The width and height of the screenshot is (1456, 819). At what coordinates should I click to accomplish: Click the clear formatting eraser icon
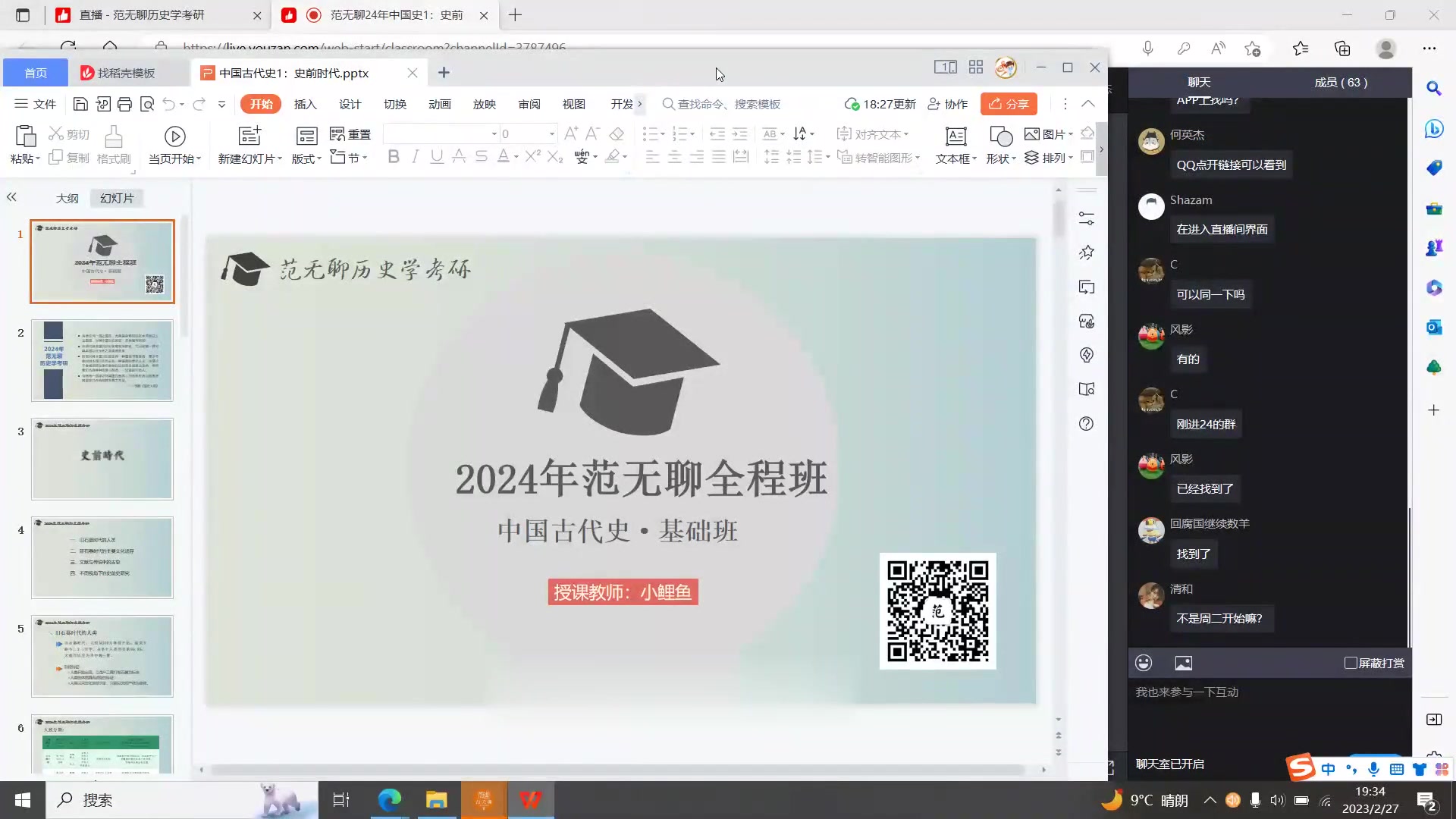point(617,134)
